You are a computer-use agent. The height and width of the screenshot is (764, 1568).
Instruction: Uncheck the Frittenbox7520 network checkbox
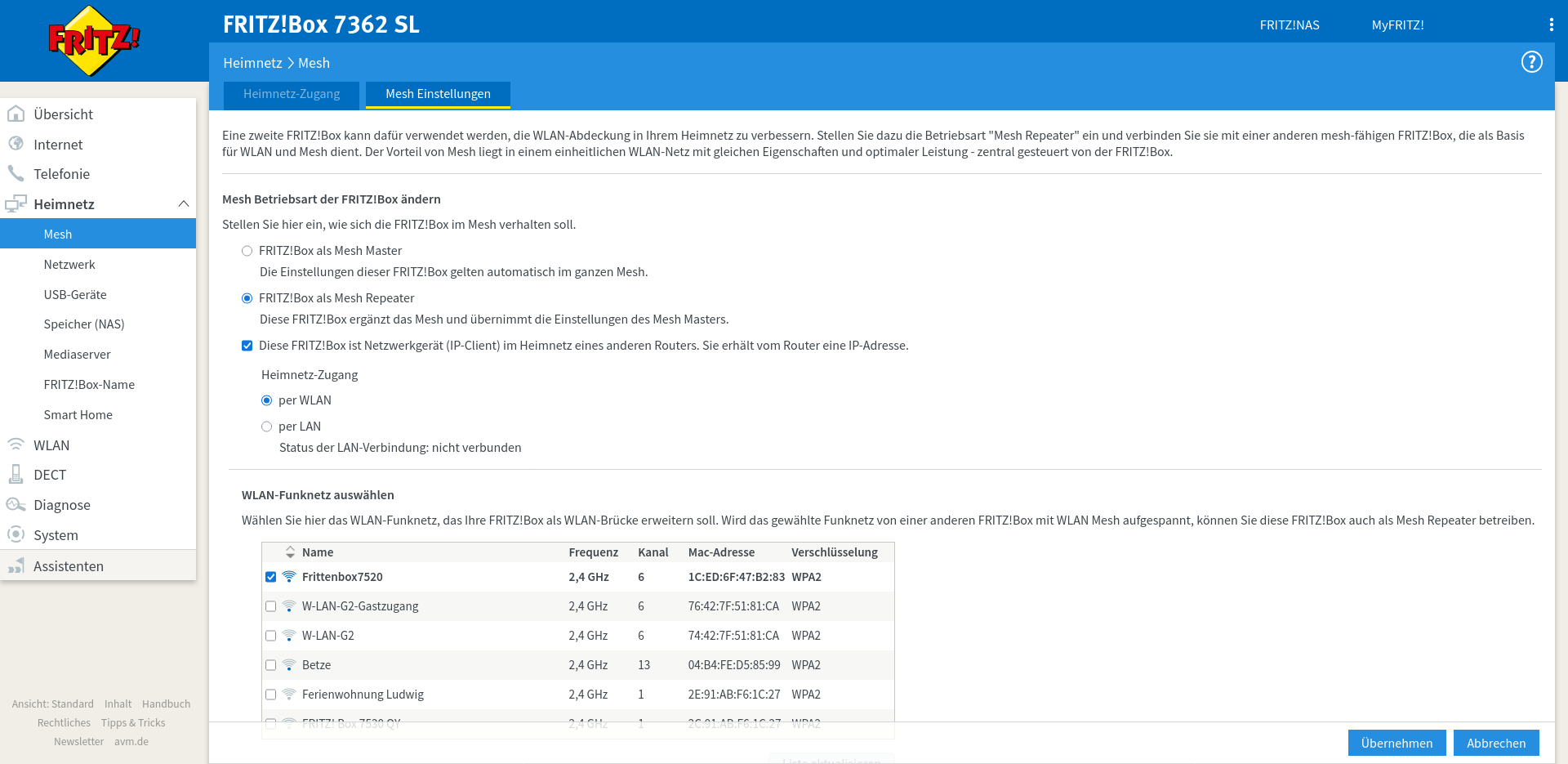270,577
